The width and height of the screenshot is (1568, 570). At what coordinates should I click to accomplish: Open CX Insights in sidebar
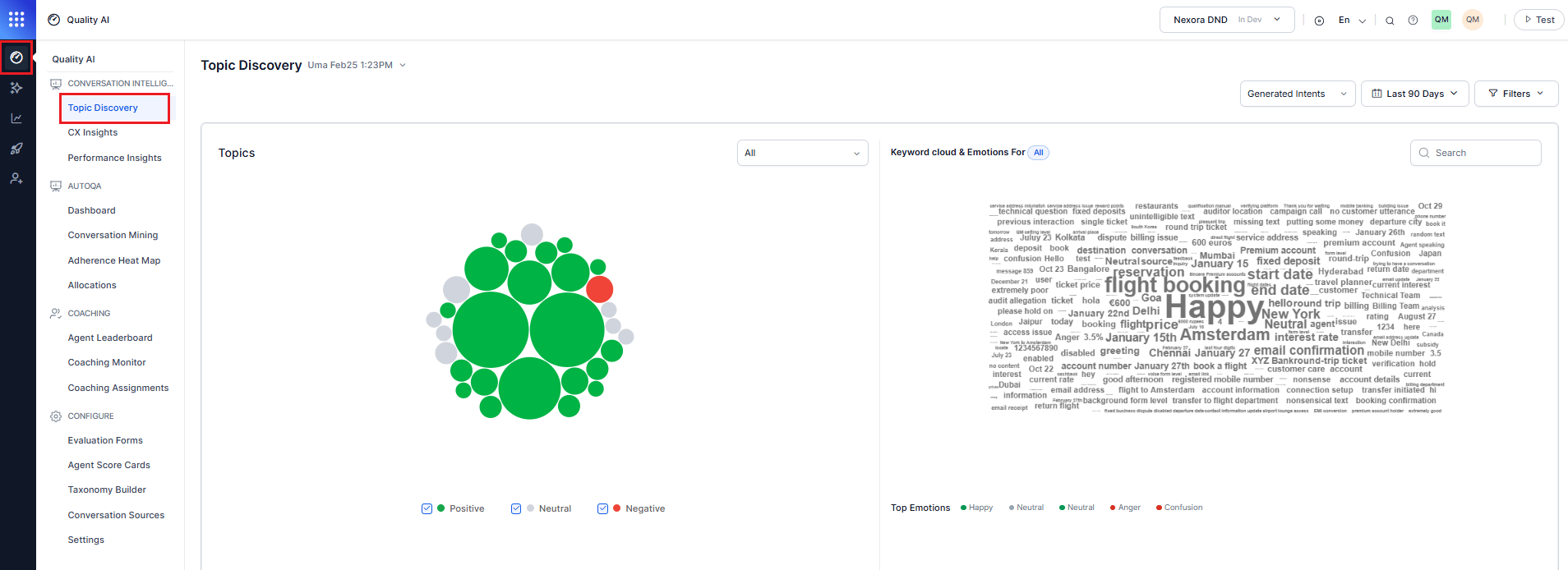pyautogui.click(x=93, y=133)
